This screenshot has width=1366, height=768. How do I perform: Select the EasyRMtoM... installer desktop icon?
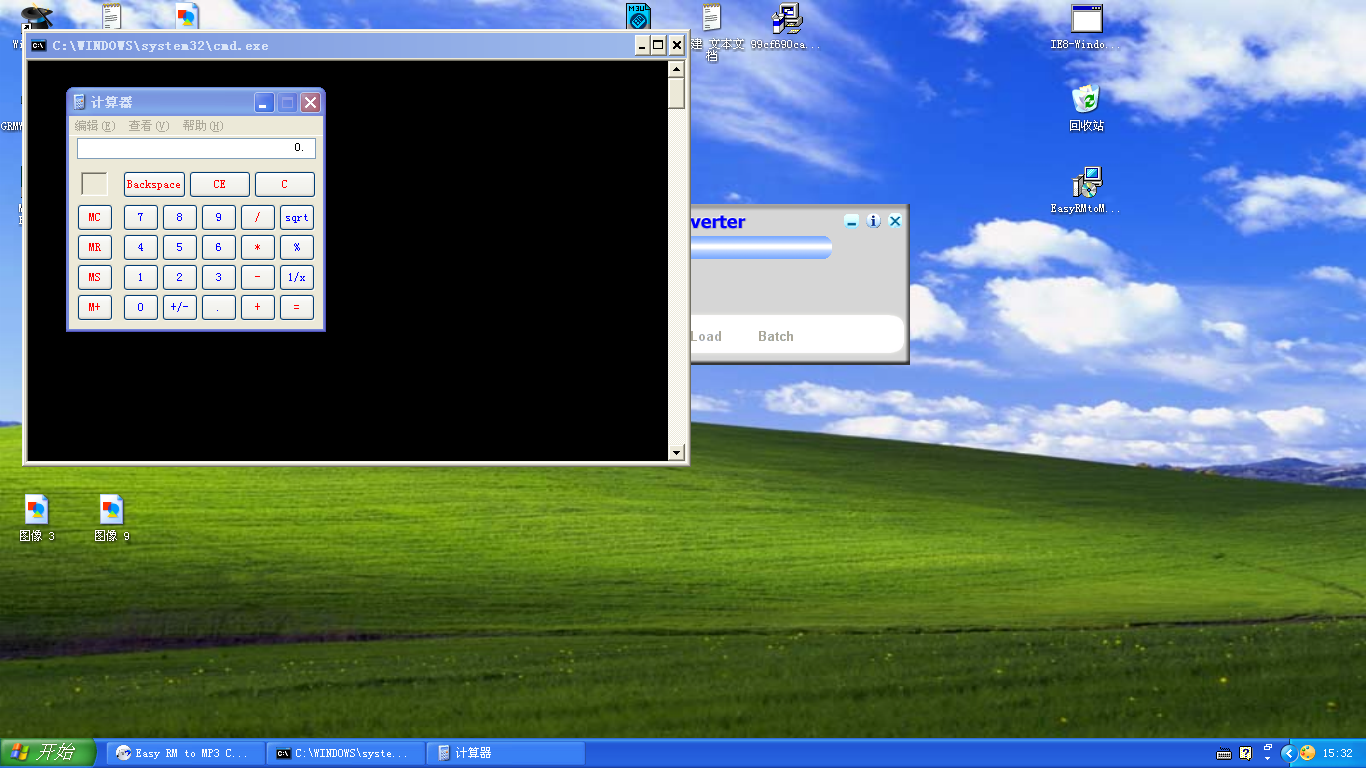(x=1086, y=190)
